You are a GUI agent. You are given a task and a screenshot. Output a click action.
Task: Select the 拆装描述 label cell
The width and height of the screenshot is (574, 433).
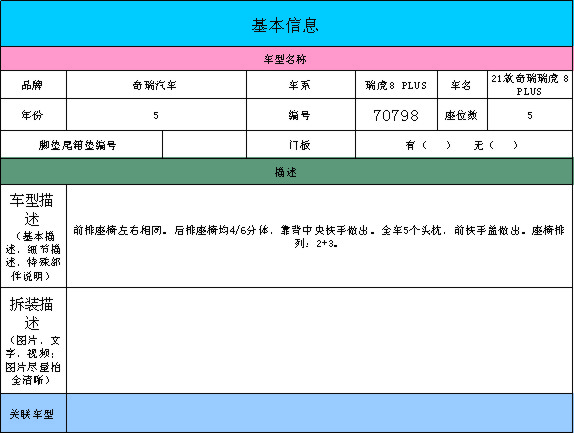point(33,340)
